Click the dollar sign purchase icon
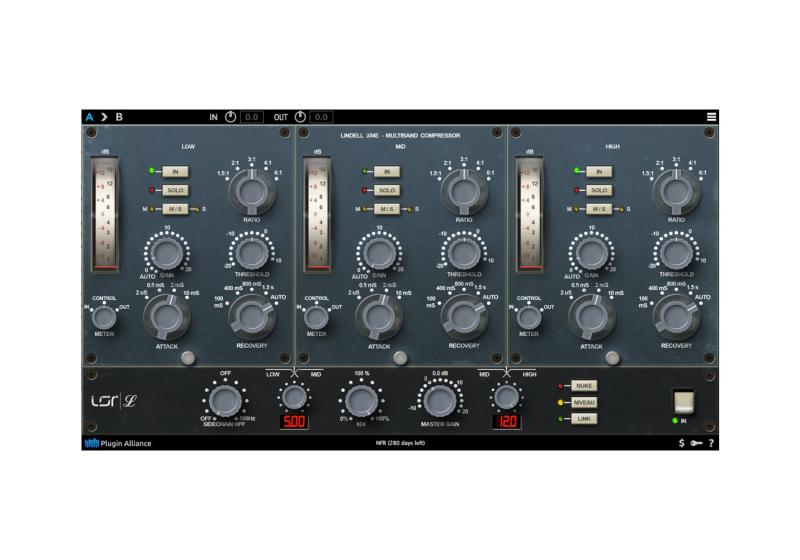The width and height of the screenshot is (800, 560). pyautogui.click(x=682, y=443)
